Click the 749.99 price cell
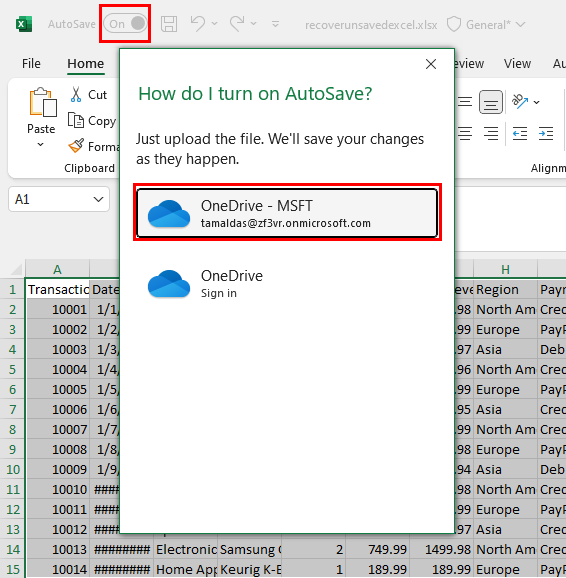566x578 pixels. 377,549
